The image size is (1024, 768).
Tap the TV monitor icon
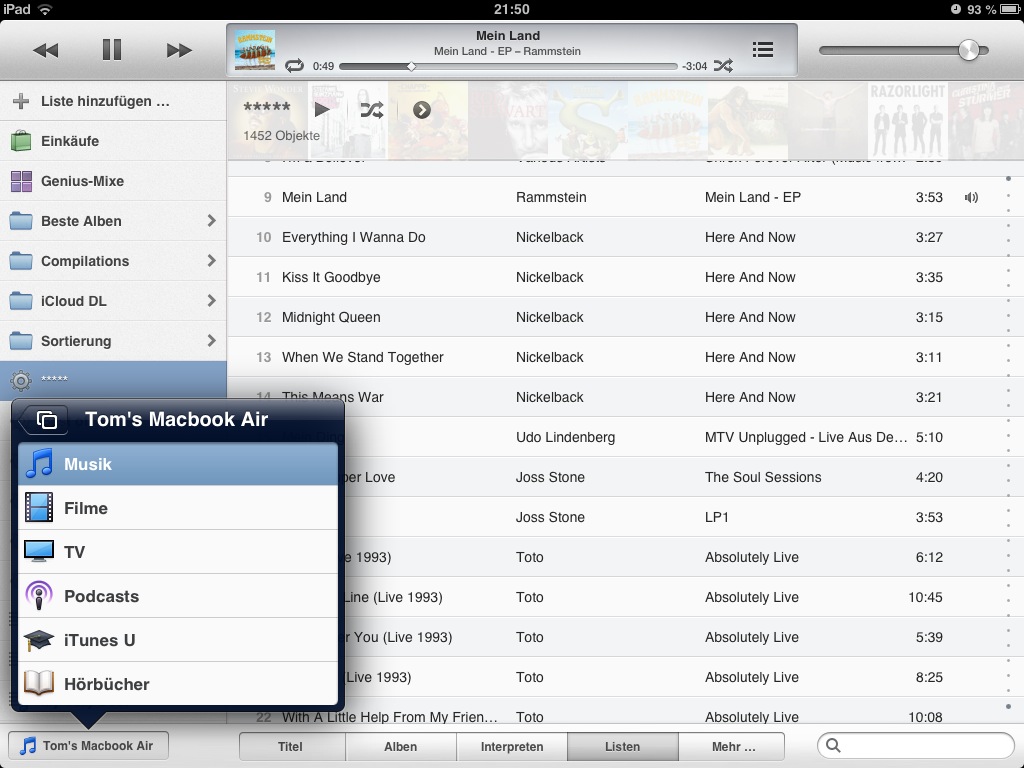[39, 551]
